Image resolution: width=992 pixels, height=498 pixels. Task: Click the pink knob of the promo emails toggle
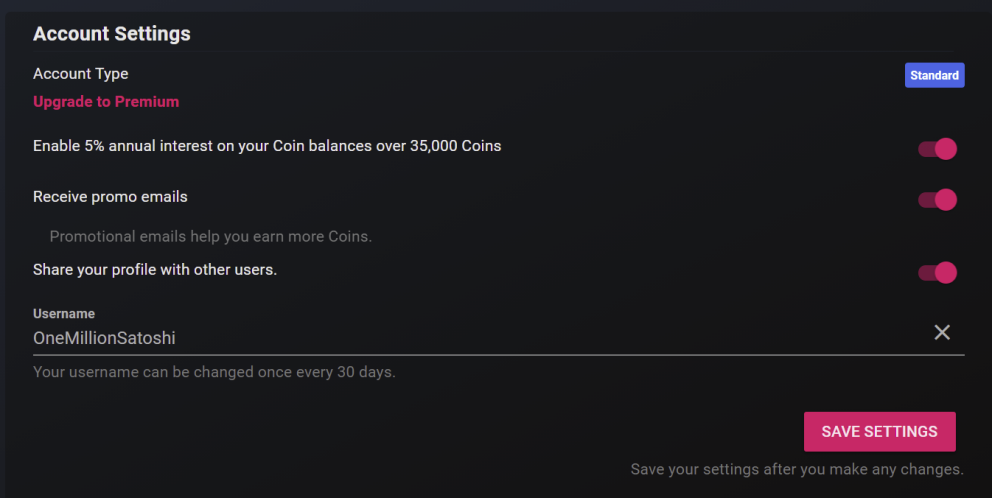coord(946,199)
